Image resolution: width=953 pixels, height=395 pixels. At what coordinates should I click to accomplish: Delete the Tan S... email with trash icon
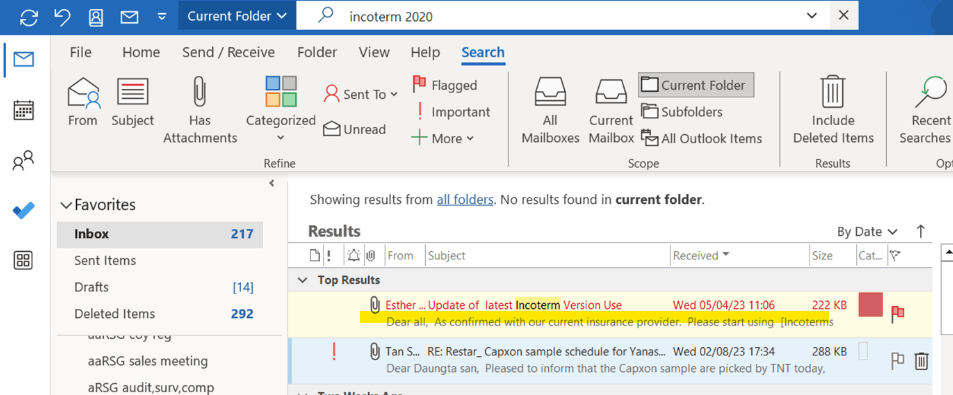[921, 361]
